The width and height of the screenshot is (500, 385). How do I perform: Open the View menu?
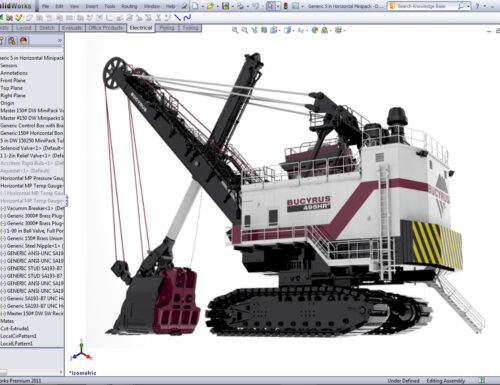pos(74,6)
